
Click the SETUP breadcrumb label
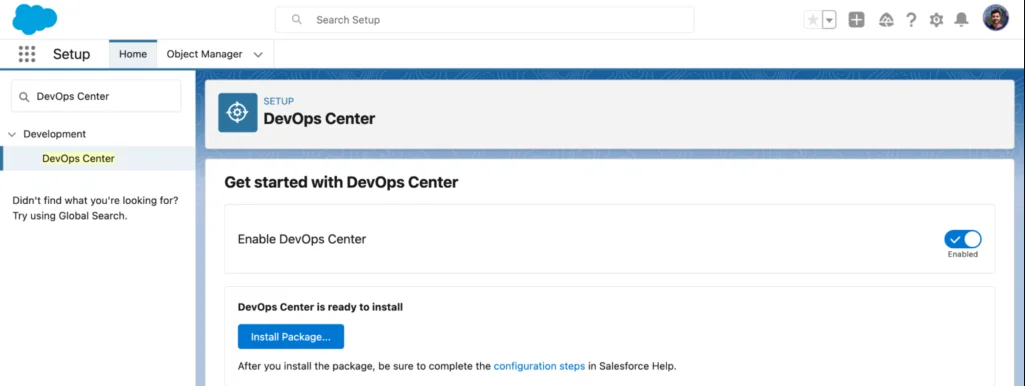point(278,101)
